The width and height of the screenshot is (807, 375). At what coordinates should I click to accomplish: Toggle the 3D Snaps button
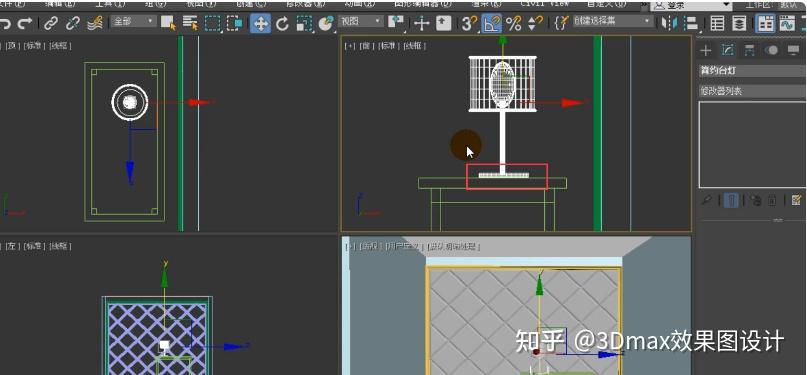[468, 23]
